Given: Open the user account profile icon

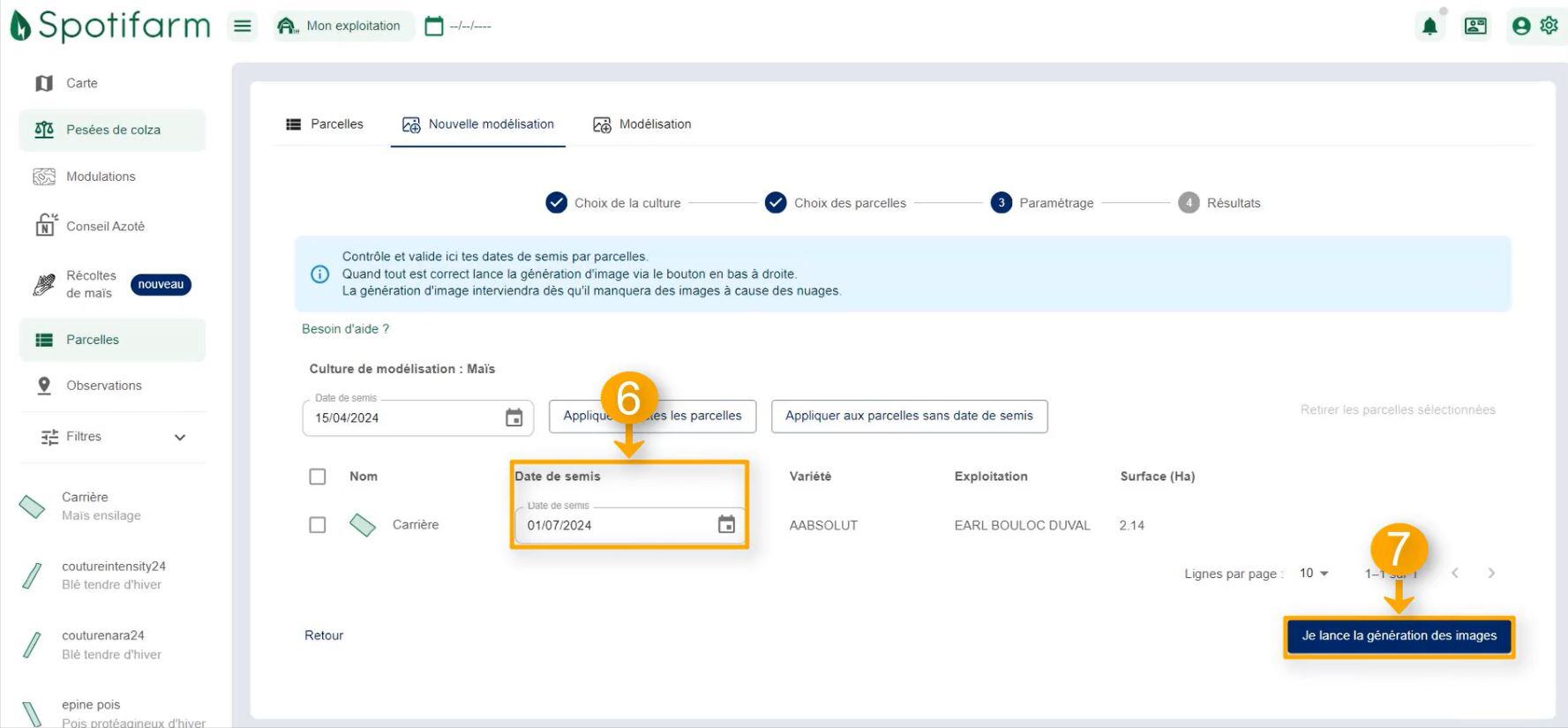Looking at the screenshot, I should (x=1521, y=26).
